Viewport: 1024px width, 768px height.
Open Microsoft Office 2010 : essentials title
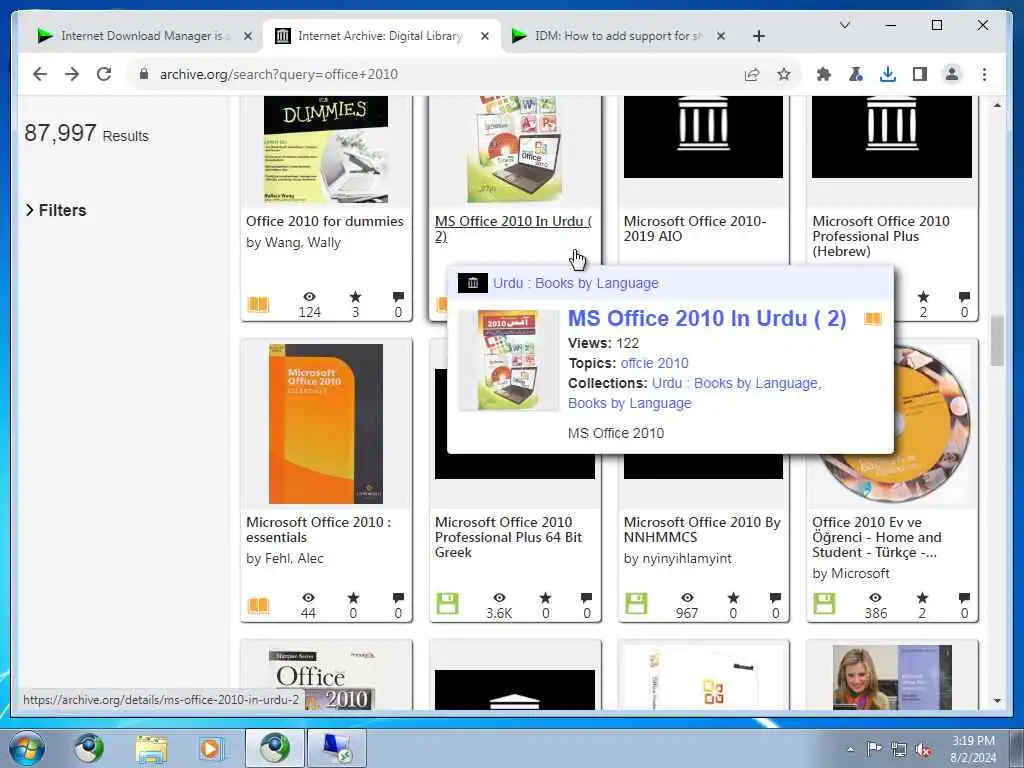pyautogui.click(x=318, y=530)
